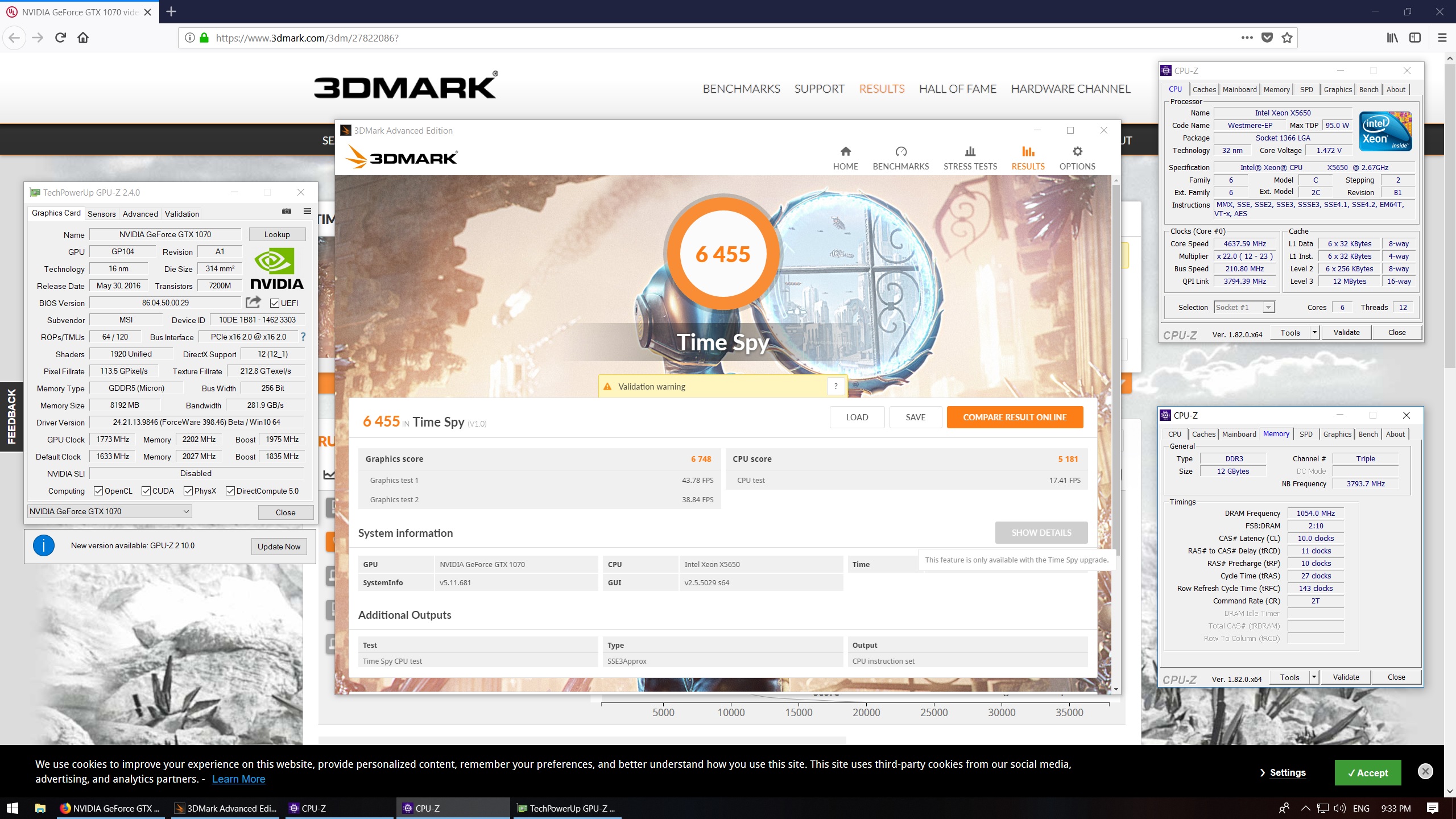Open the 3DMark app Home icon
Screen dimensions: 1456x819
pyautogui.click(x=845, y=151)
